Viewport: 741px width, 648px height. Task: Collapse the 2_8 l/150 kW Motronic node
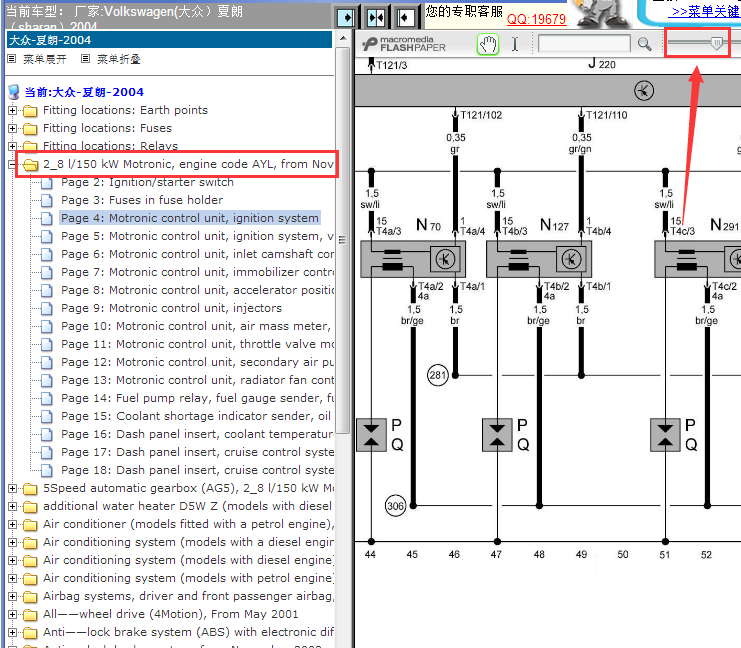click(x=12, y=164)
